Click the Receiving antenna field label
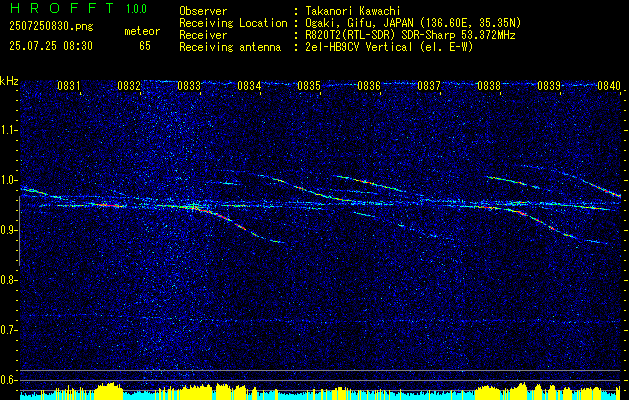Image resolution: width=629 pixels, height=400 pixels. pos(230,47)
